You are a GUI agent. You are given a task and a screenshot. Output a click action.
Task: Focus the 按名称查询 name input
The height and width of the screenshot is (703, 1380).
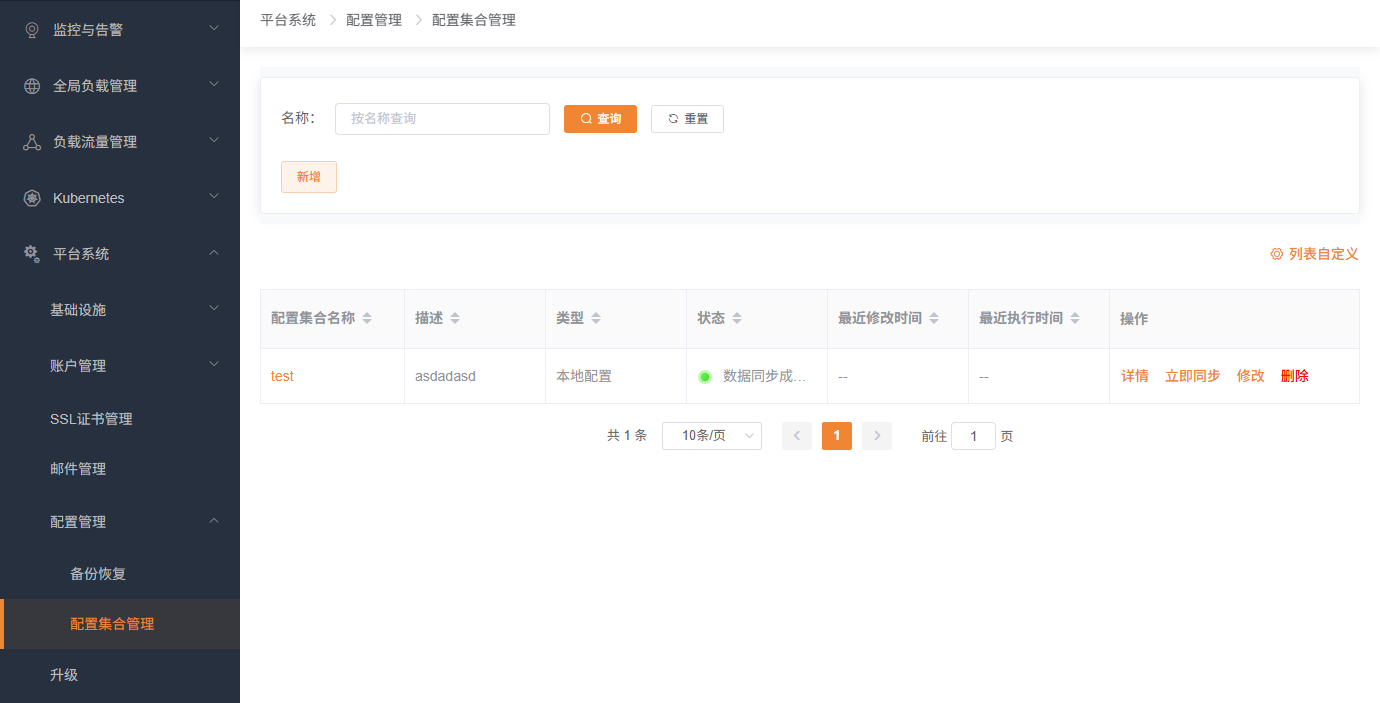(442, 118)
